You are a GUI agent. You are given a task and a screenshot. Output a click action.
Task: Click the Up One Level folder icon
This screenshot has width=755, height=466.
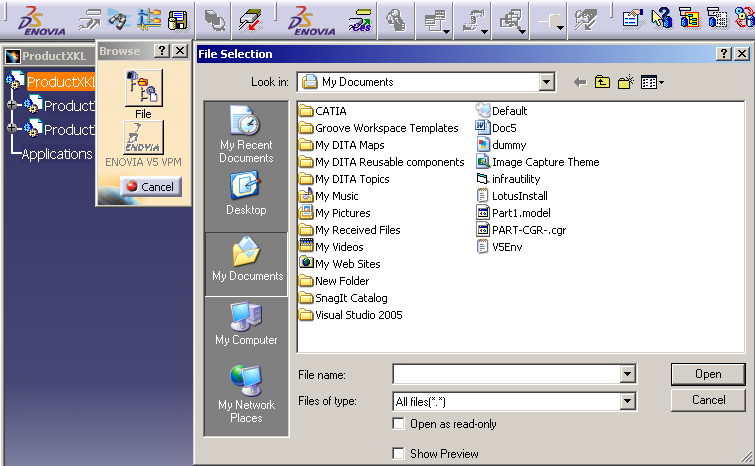click(602, 82)
